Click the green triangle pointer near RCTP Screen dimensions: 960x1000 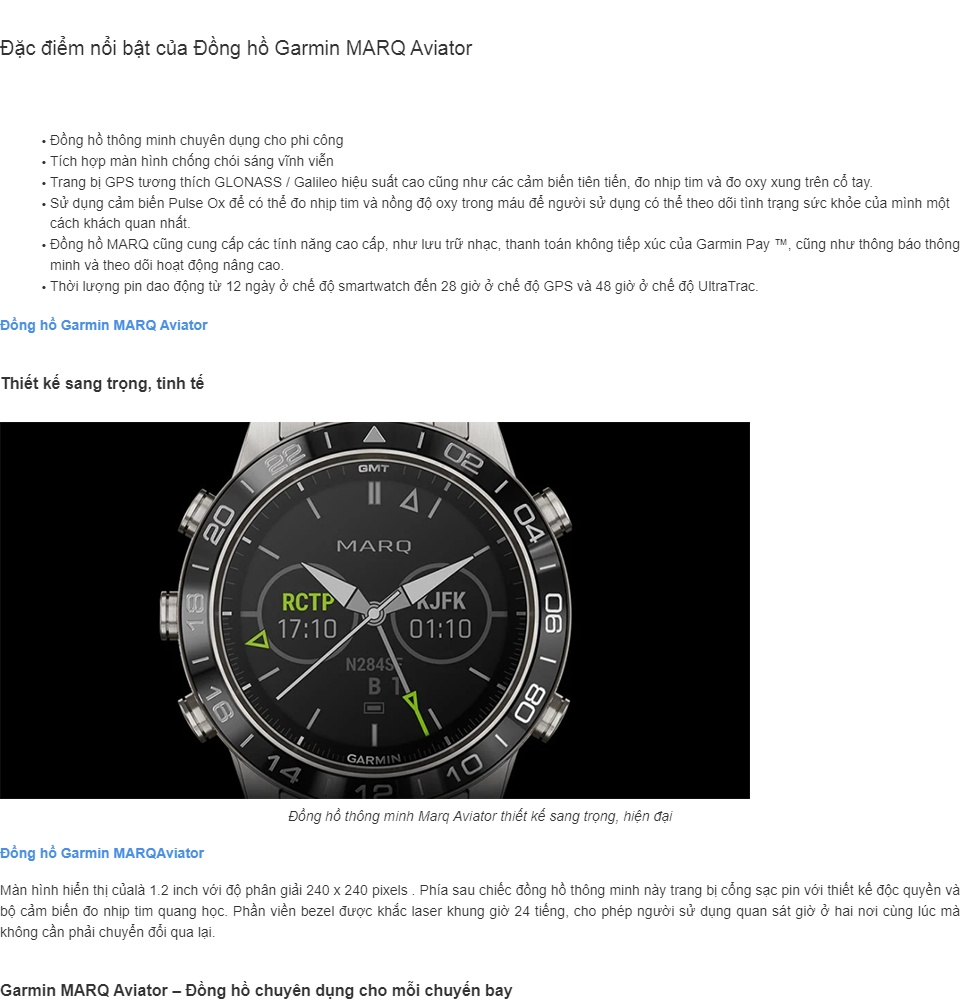point(258,639)
